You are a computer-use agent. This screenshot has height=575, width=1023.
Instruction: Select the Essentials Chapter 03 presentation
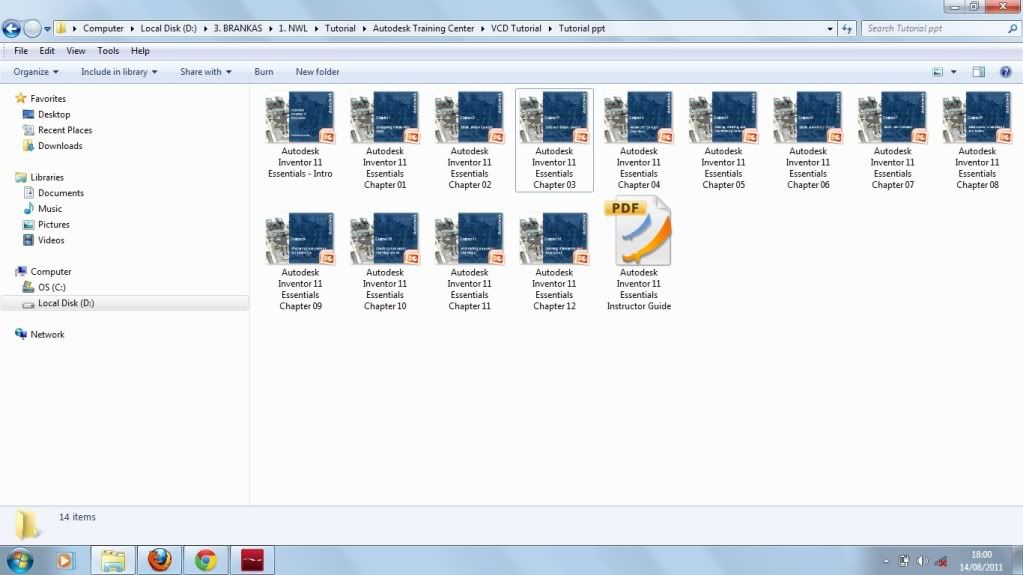[x=555, y=140]
